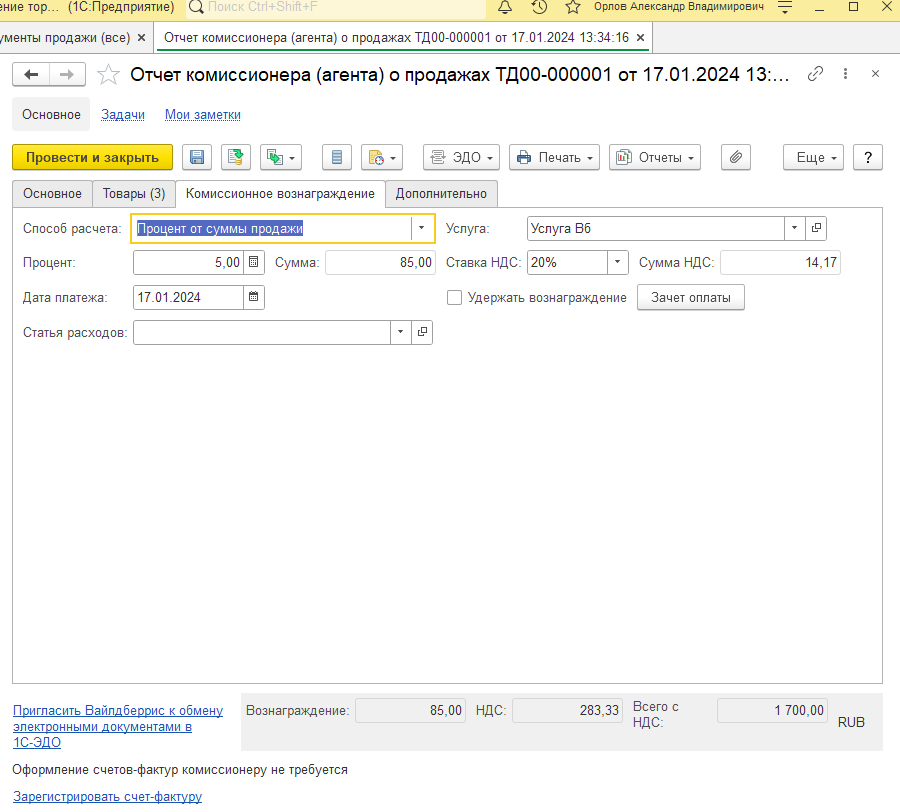900x812 pixels.
Task: Click the forward navigation arrow
Action: point(67,75)
